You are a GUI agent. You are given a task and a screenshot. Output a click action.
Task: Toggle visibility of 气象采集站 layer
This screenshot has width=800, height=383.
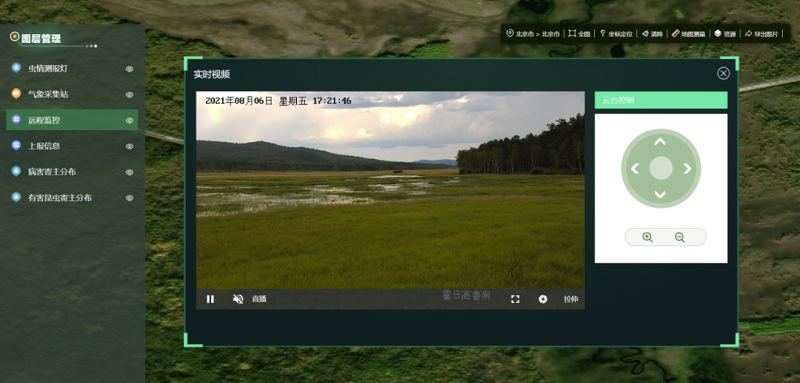click(x=130, y=94)
